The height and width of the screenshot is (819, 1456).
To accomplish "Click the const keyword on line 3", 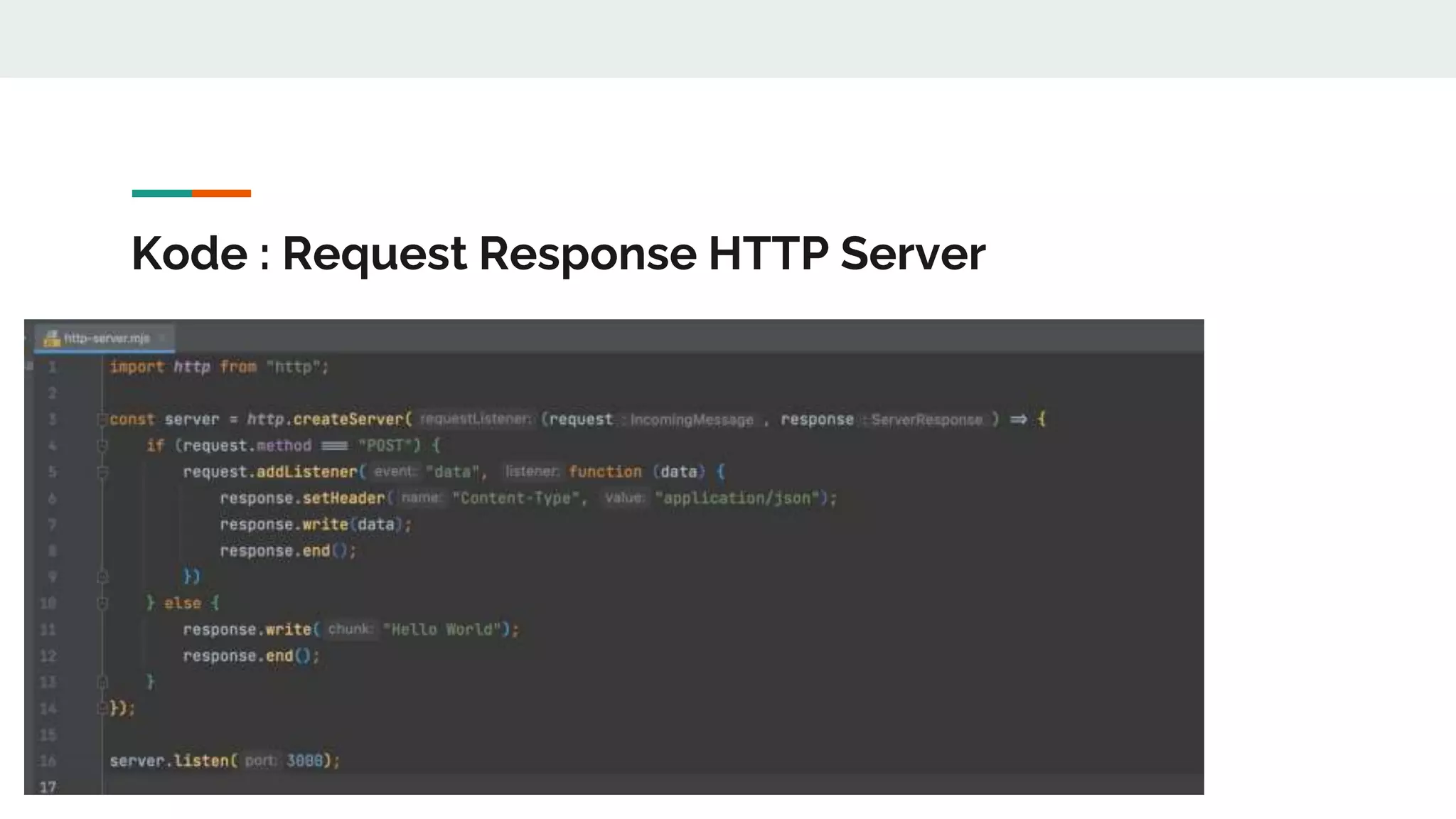I will [132, 419].
